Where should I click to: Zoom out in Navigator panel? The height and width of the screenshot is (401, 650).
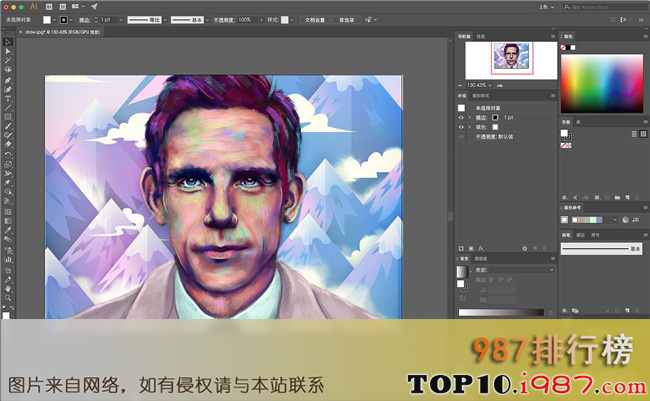[x=460, y=85]
